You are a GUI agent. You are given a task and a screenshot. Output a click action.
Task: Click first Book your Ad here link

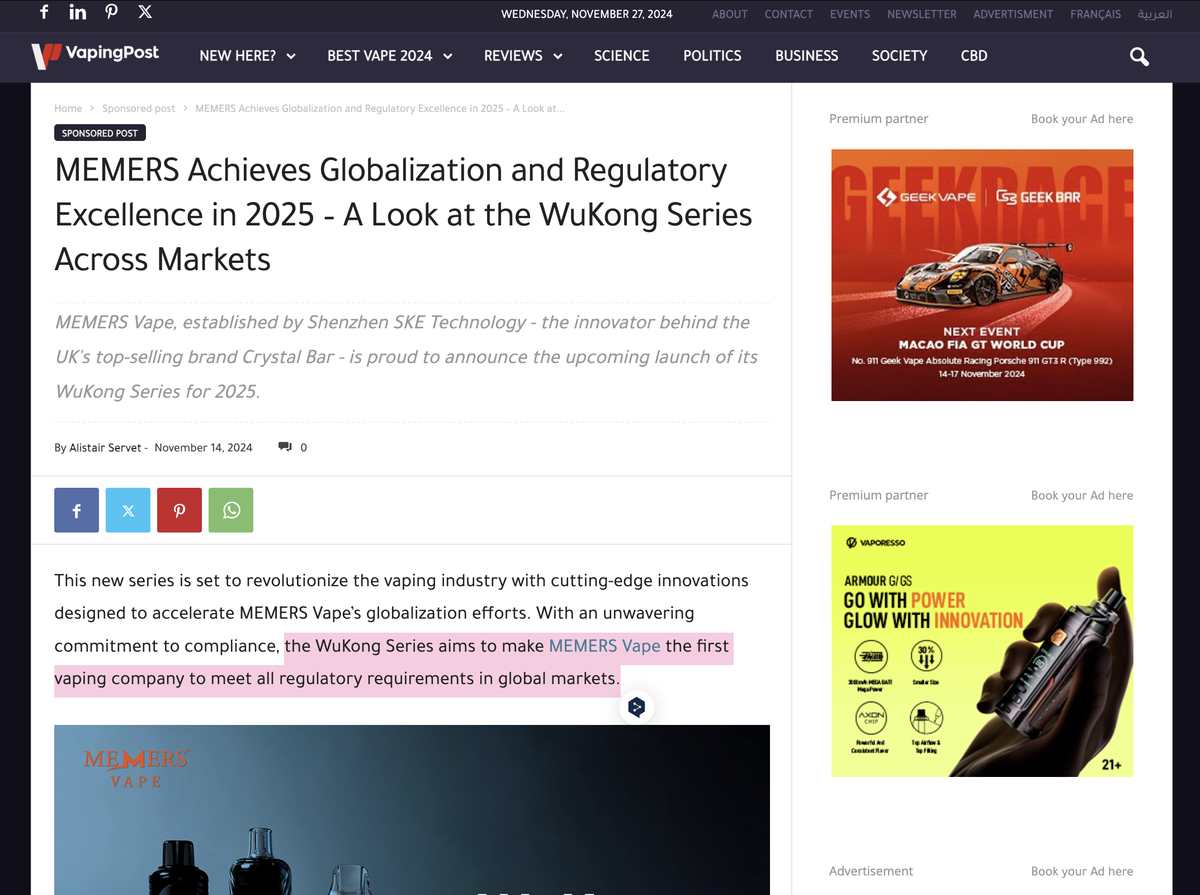1082,119
